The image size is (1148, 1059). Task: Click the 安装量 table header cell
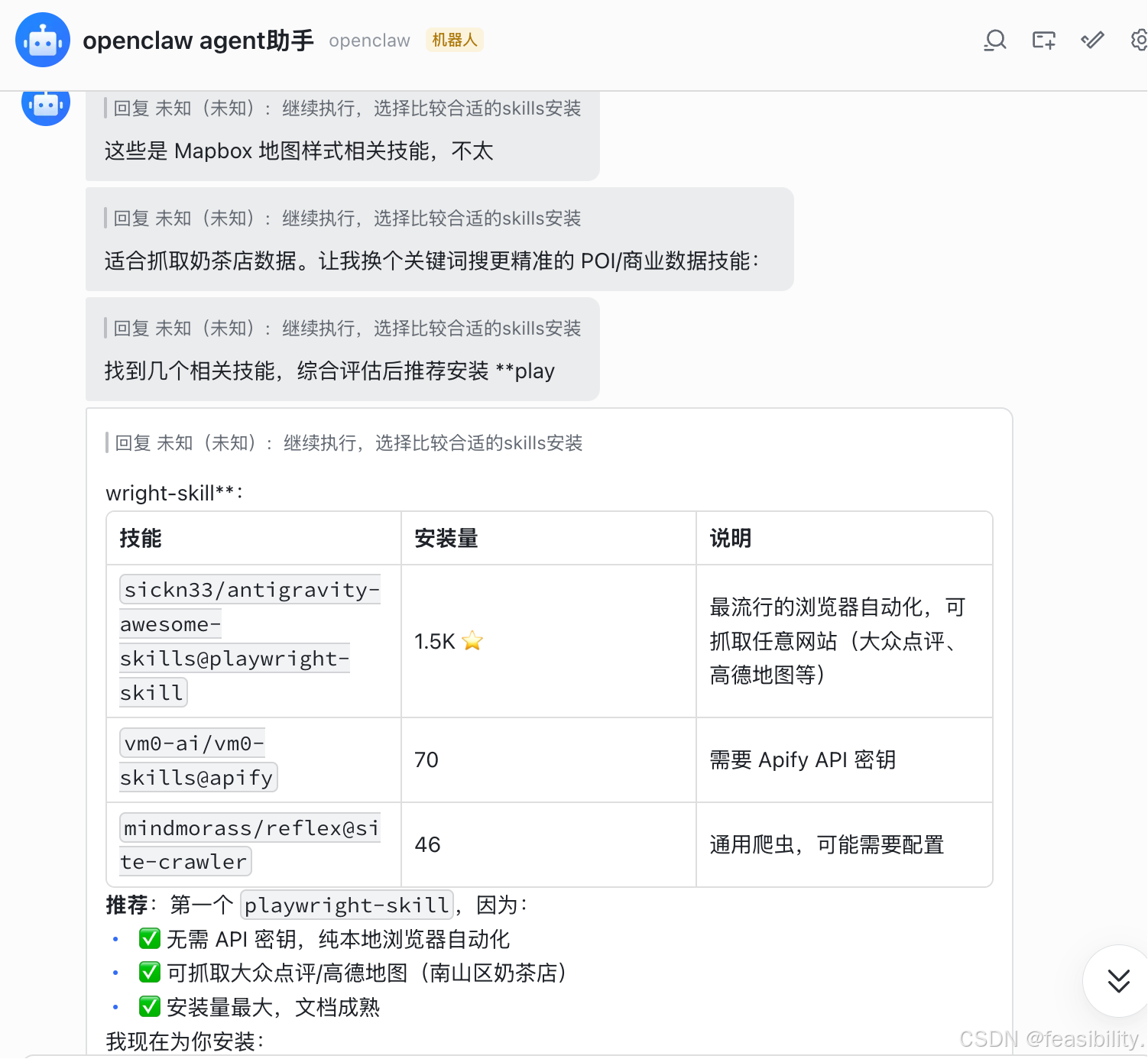click(446, 538)
